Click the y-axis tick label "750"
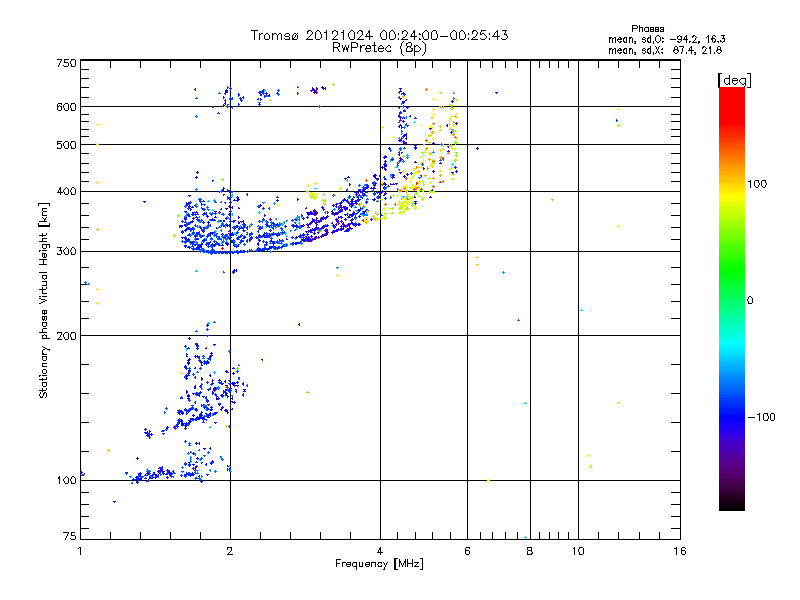Image resolution: width=800 pixels, height=600 pixels. point(66,63)
